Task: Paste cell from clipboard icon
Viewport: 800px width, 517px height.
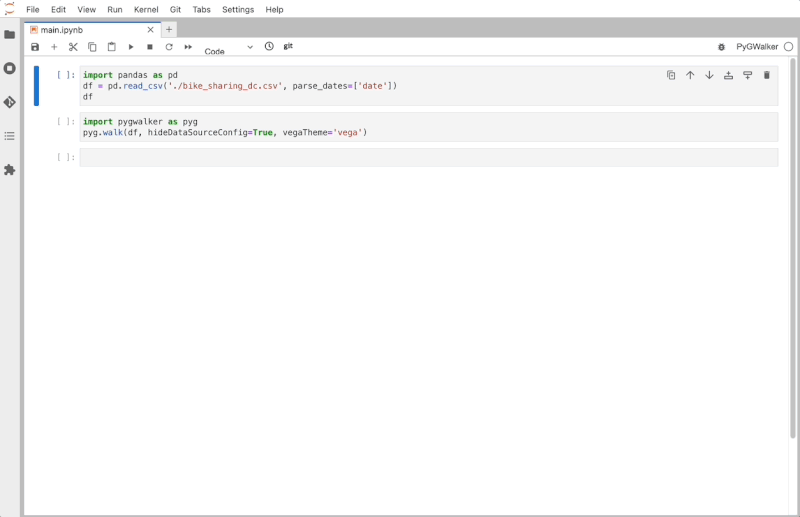Action: [111, 47]
